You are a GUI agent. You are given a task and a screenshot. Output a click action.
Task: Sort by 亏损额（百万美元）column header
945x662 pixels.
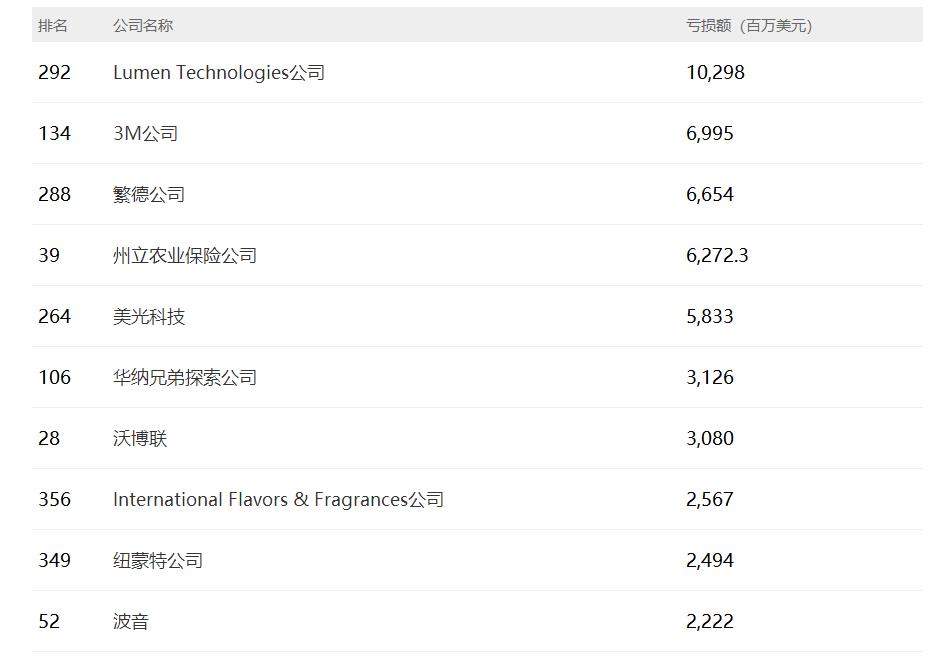(751, 26)
